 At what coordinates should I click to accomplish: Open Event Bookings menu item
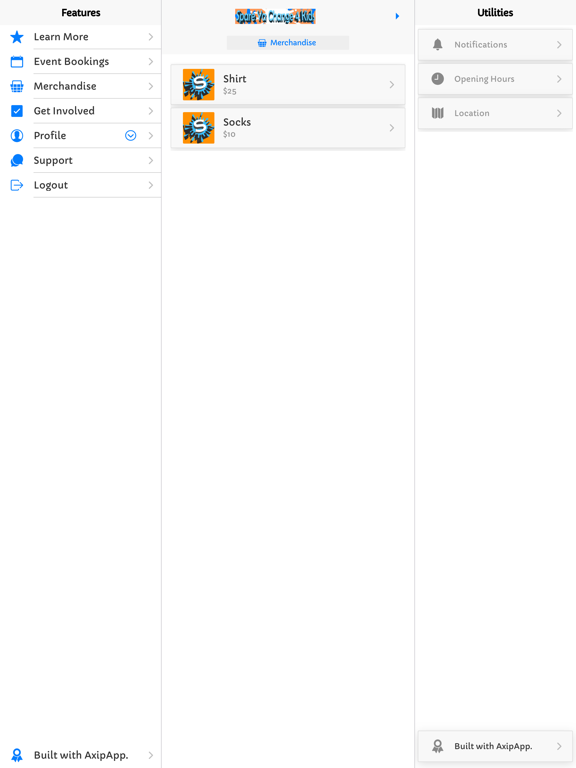point(80,62)
